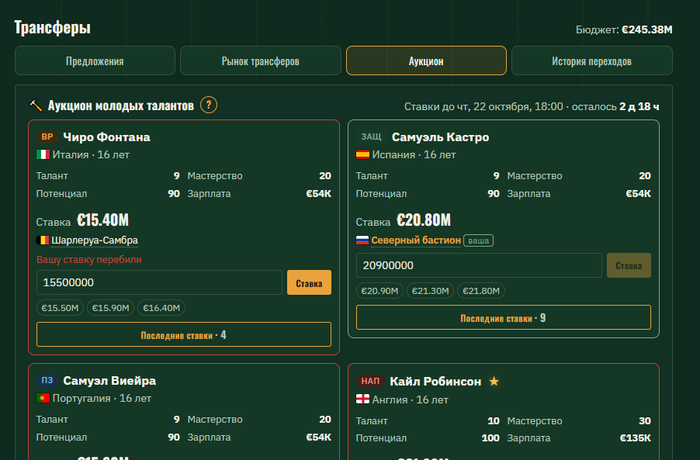Screen dimensions: 700x460
Task: Click the ВР position badge for Чиро Фонтана
Action: pos(47,137)
